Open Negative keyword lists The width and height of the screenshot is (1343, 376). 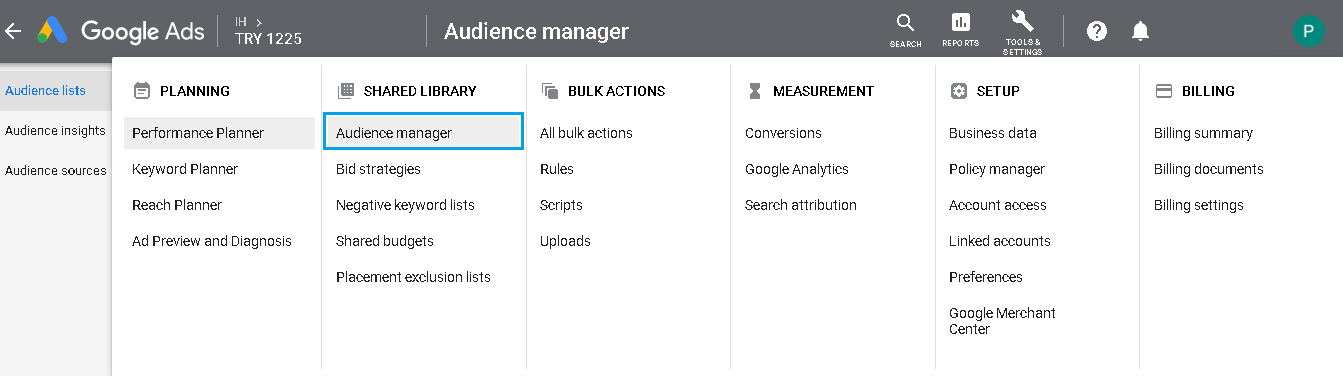tap(405, 205)
